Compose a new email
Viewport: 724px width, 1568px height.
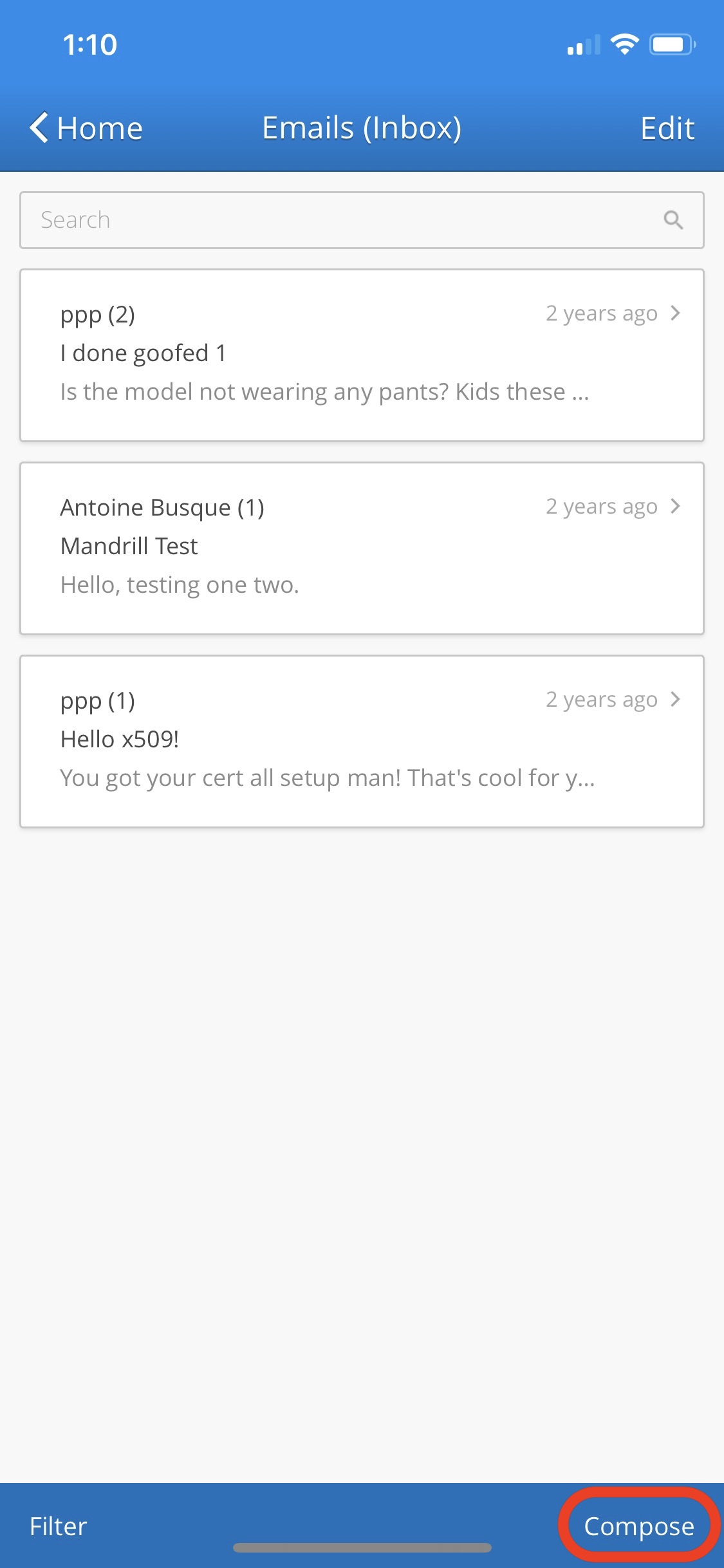[x=638, y=1526]
